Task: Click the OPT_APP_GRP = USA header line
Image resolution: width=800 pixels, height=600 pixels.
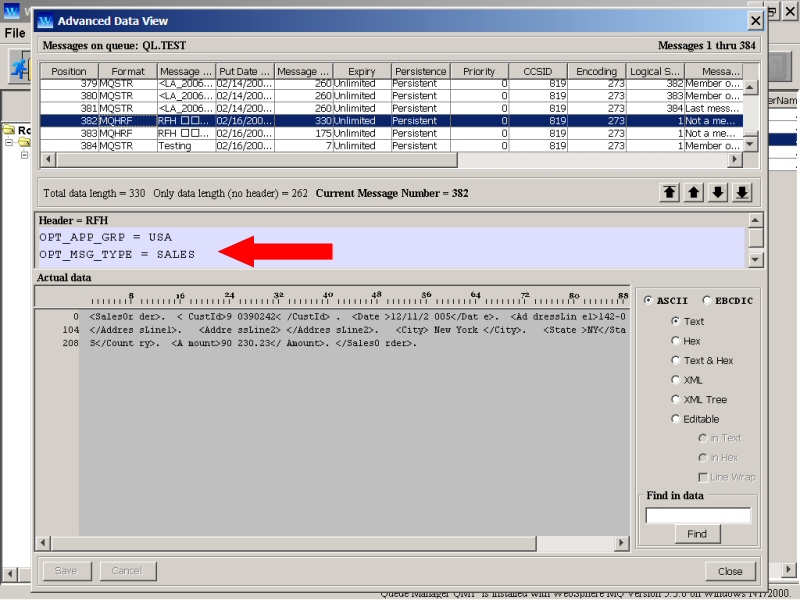Action: pos(106,237)
